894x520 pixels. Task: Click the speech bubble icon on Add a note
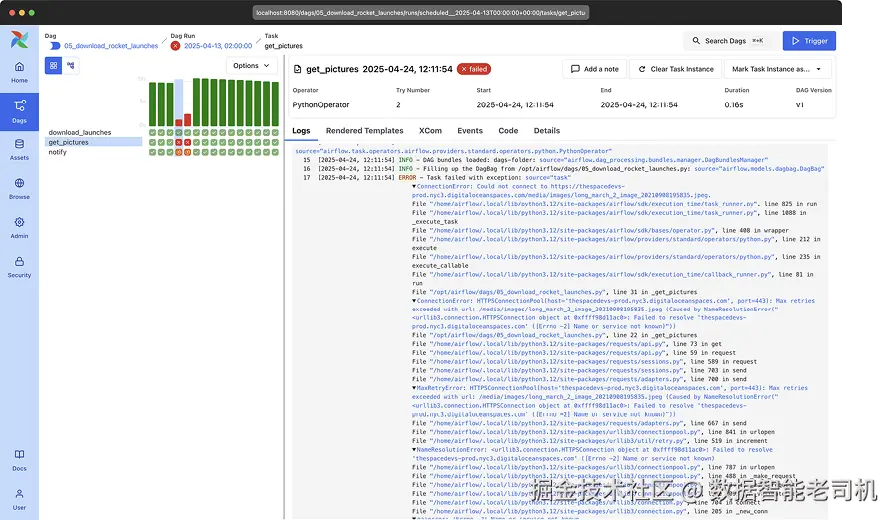(x=575, y=69)
